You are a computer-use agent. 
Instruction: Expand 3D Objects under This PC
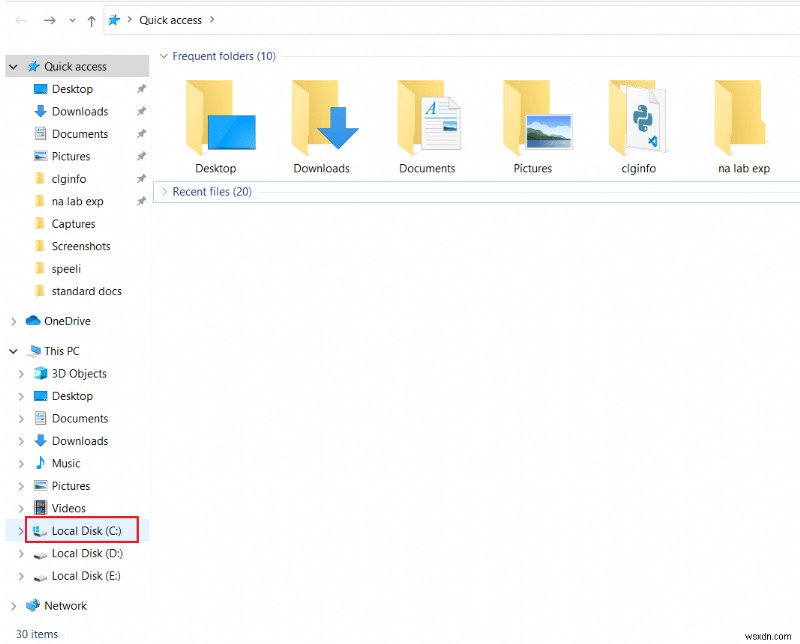21,374
